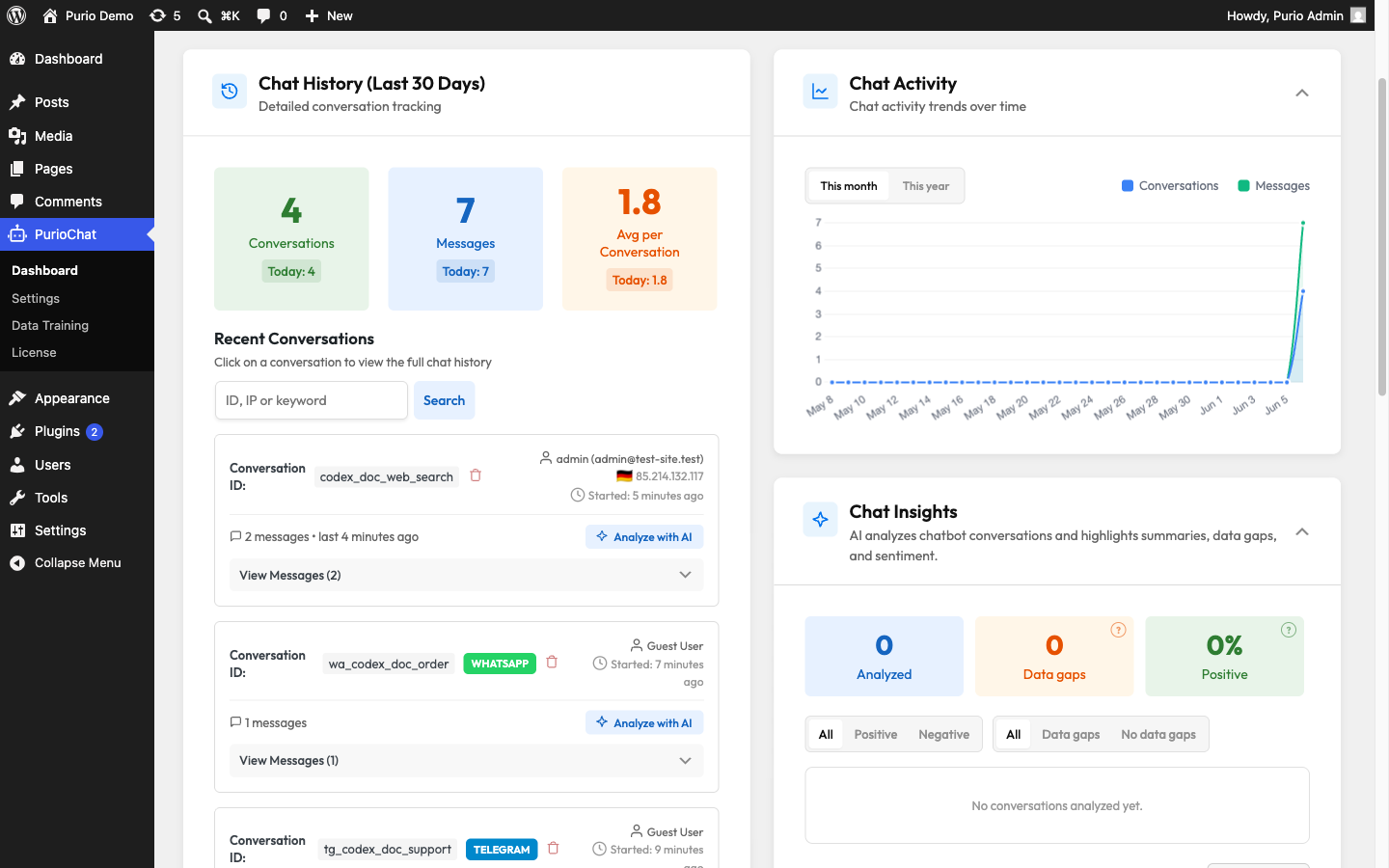The image size is (1389, 868).
Task: Click the updates icon showing 5
Action: click(165, 15)
